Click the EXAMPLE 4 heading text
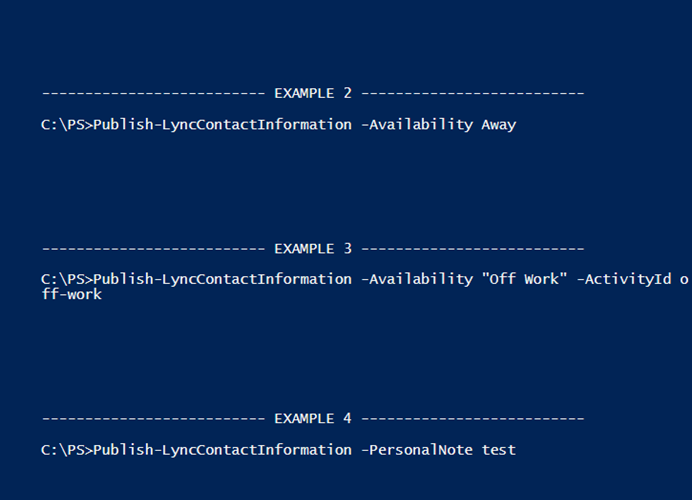Screen dimensions: 692x500 tap(313, 418)
